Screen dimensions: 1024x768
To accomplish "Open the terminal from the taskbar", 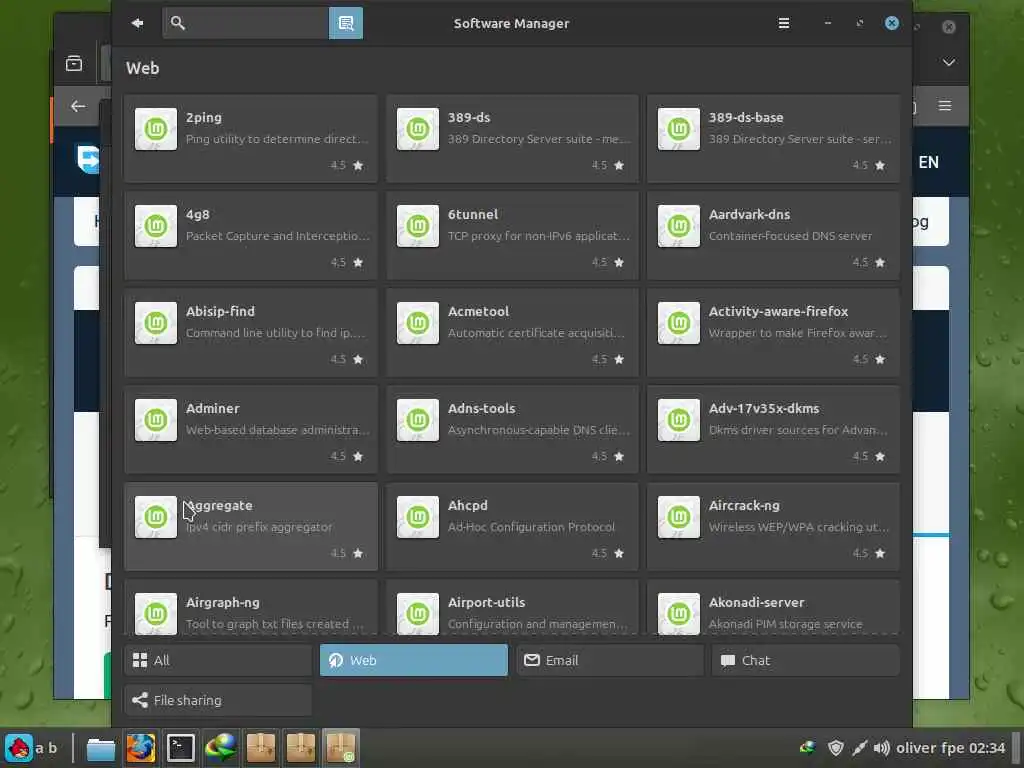I will (x=180, y=748).
